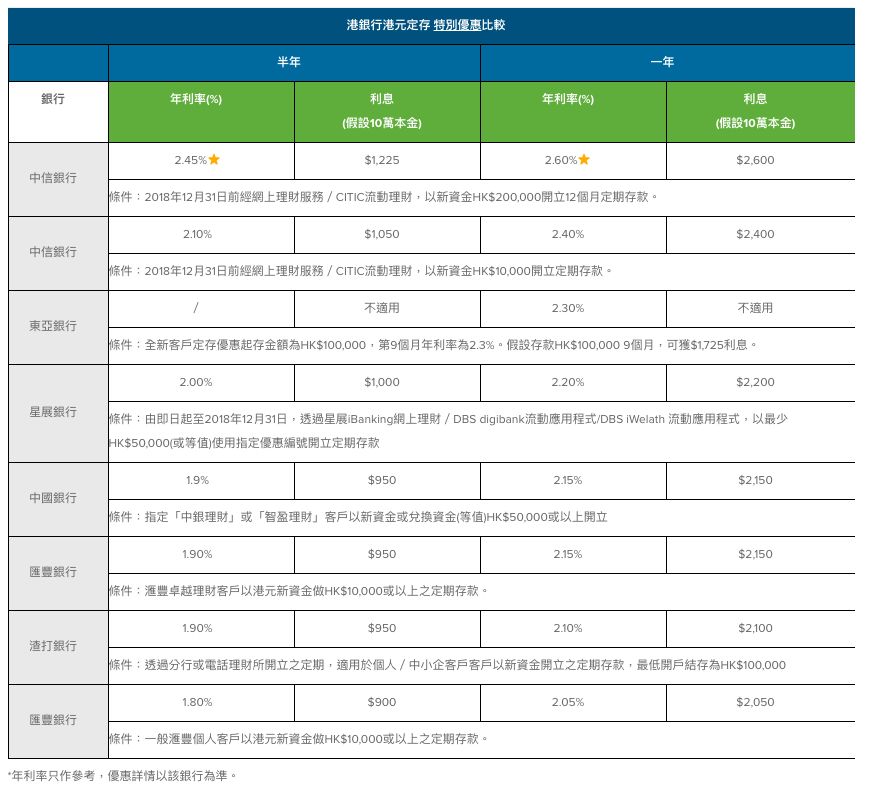Click the 匯豐銀行 row for 一般個人客戶

tap(58, 722)
